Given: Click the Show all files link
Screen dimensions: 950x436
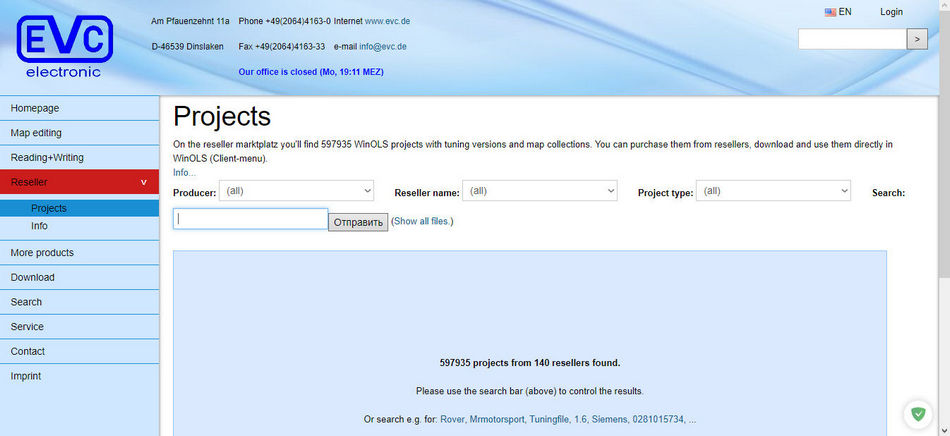Looking at the screenshot, I should tap(423, 221).
